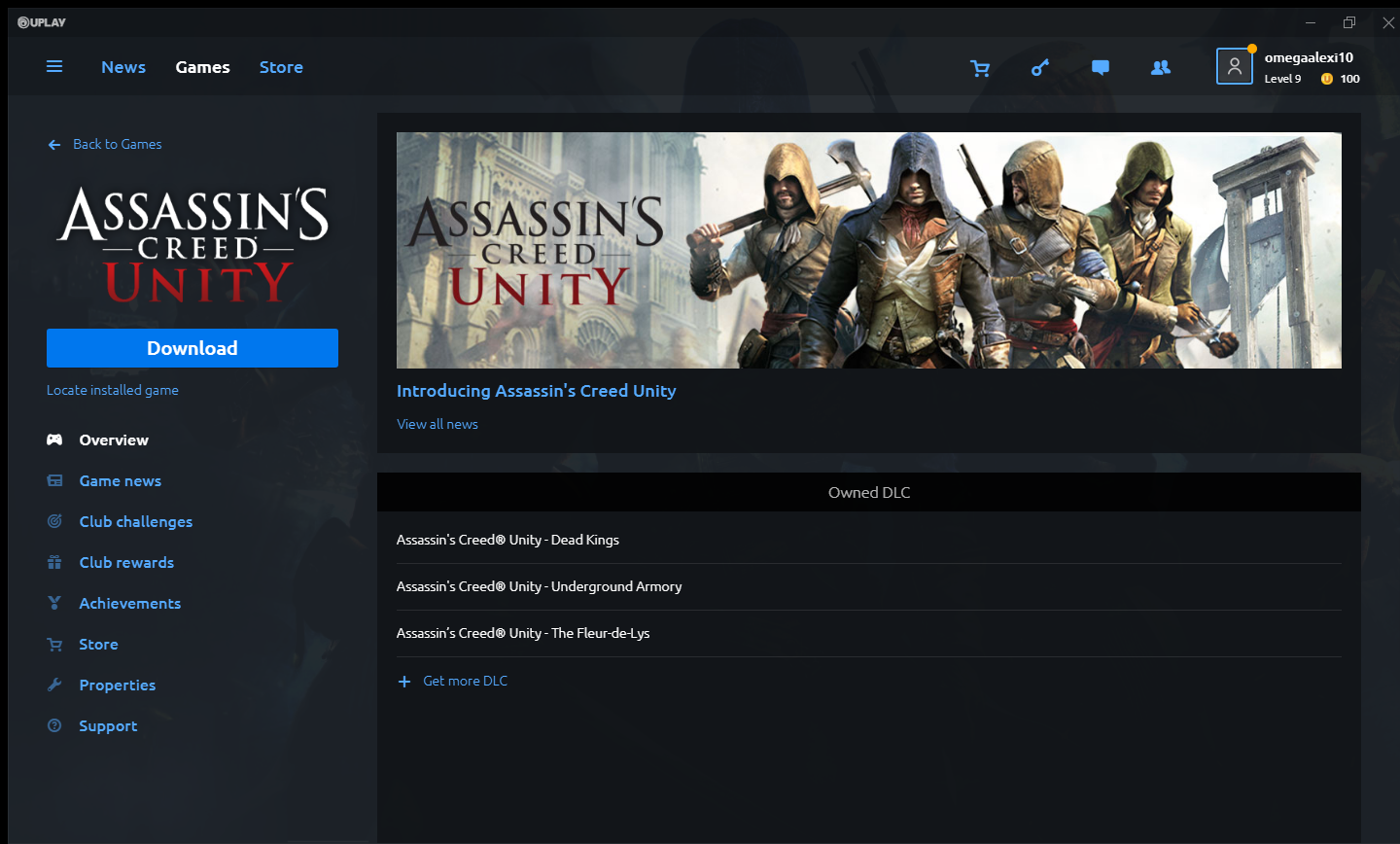The height and width of the screenshot is (844, 1400).
Task: Open Achievements section
Action: 129,604
